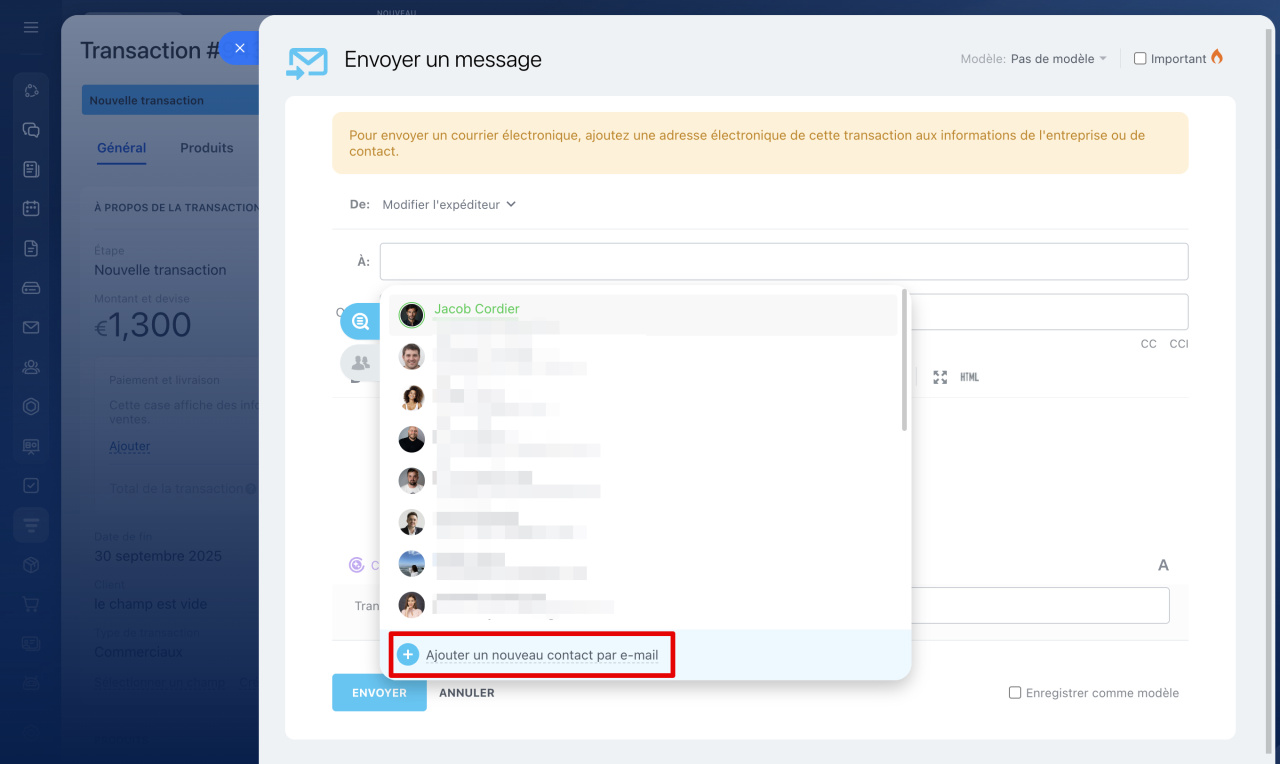Open the hamburger menu in the sidebar
Image resolution: width=1280 pixels, height=764 pixels.
(31, 27)
